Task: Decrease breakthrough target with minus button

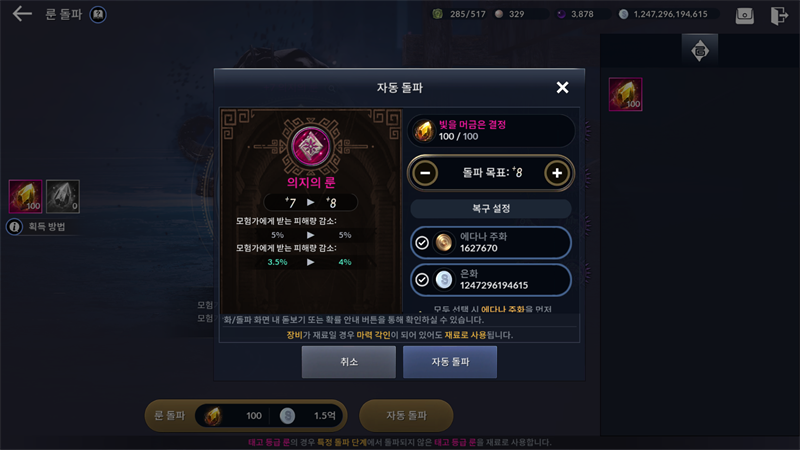Action: tap(425, 173)
